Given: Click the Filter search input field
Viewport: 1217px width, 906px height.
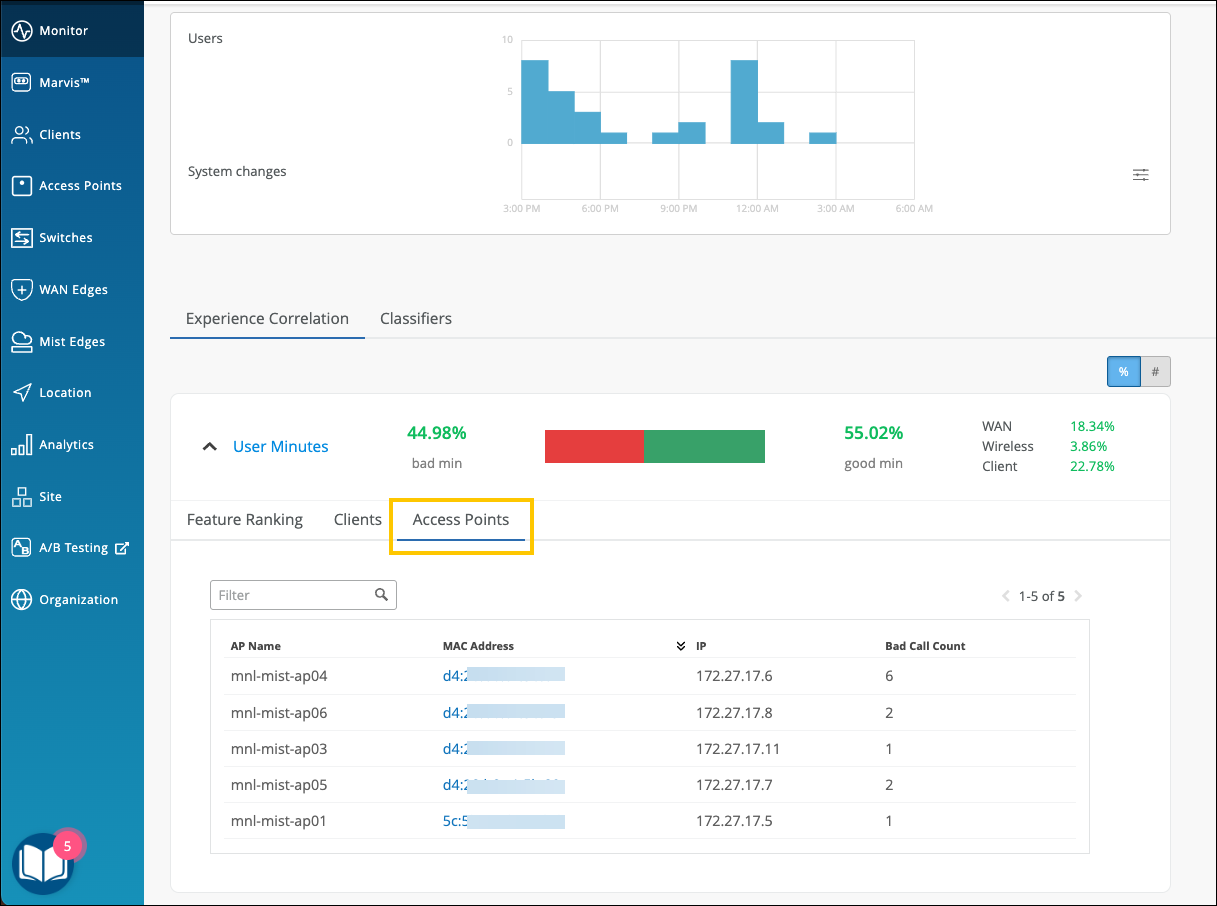Looking at the screenshot, I should pos(292,595).
